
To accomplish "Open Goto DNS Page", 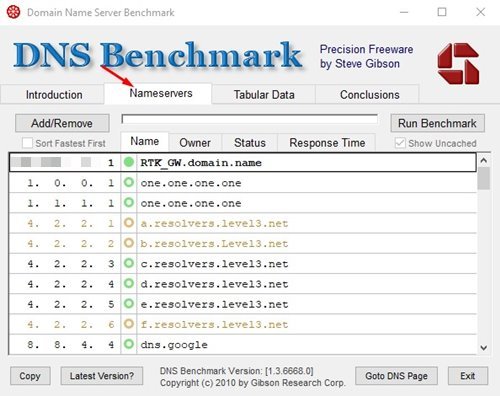I will point(396,376).
